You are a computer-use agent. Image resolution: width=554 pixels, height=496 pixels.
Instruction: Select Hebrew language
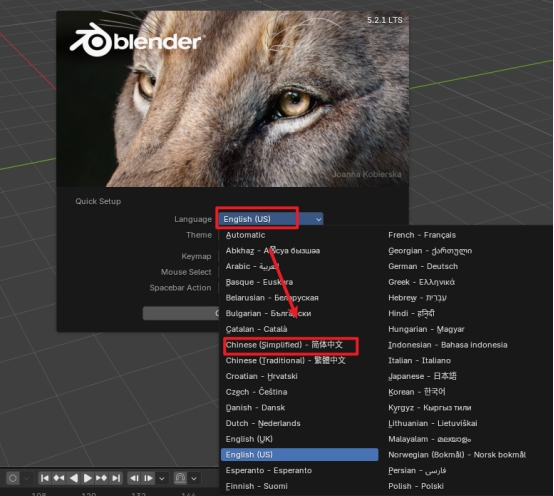(x=467, y=298)
